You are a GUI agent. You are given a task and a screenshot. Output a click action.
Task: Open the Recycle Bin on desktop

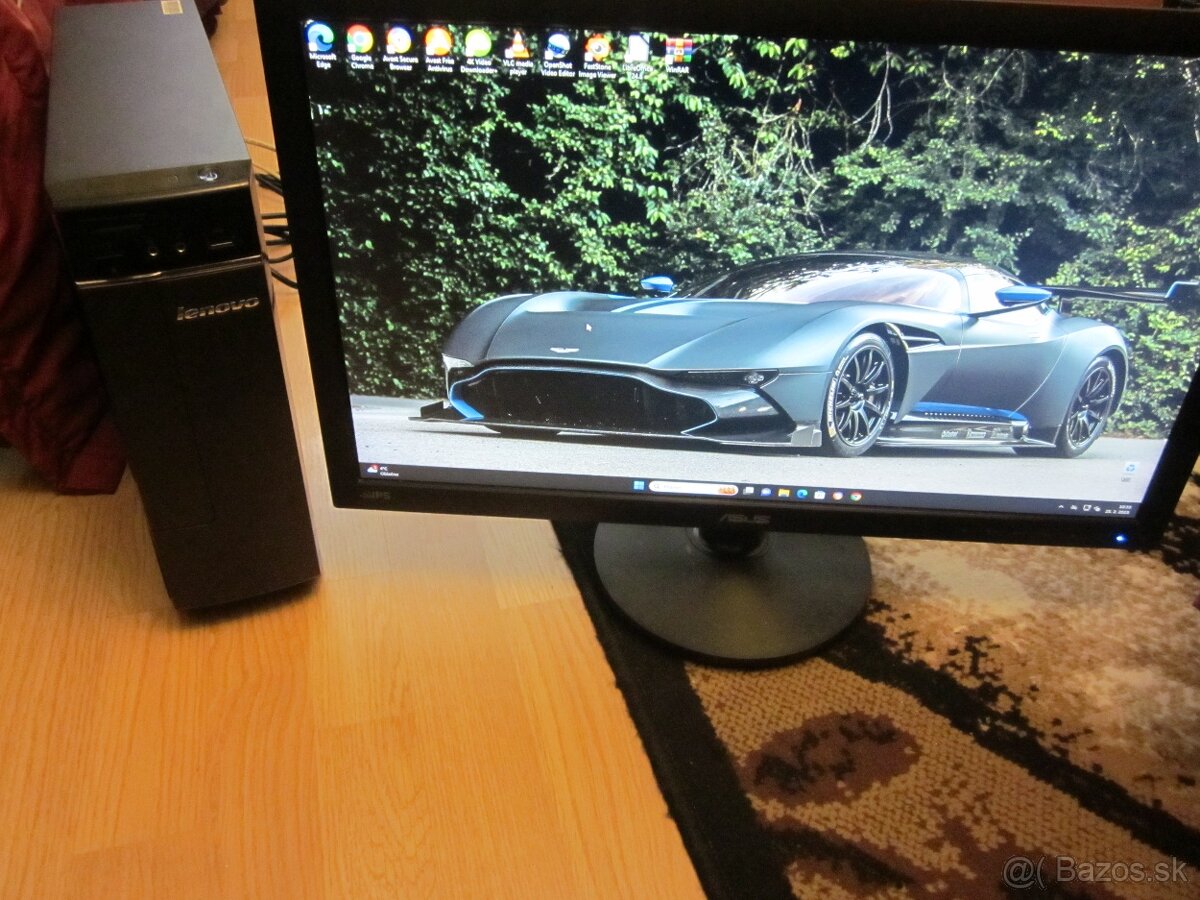point(1130,470)
